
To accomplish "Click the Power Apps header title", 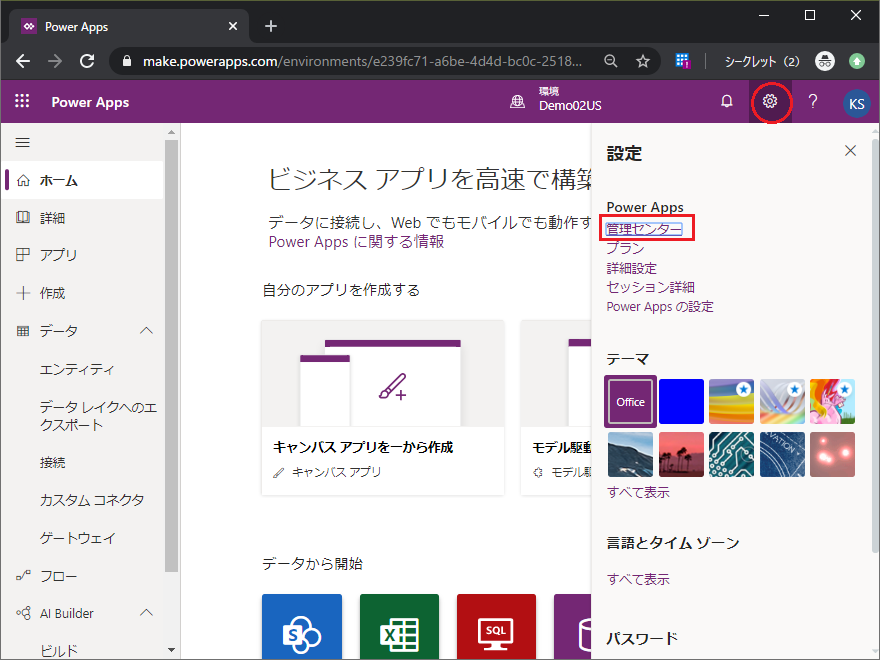I will (x=90, y=102).
